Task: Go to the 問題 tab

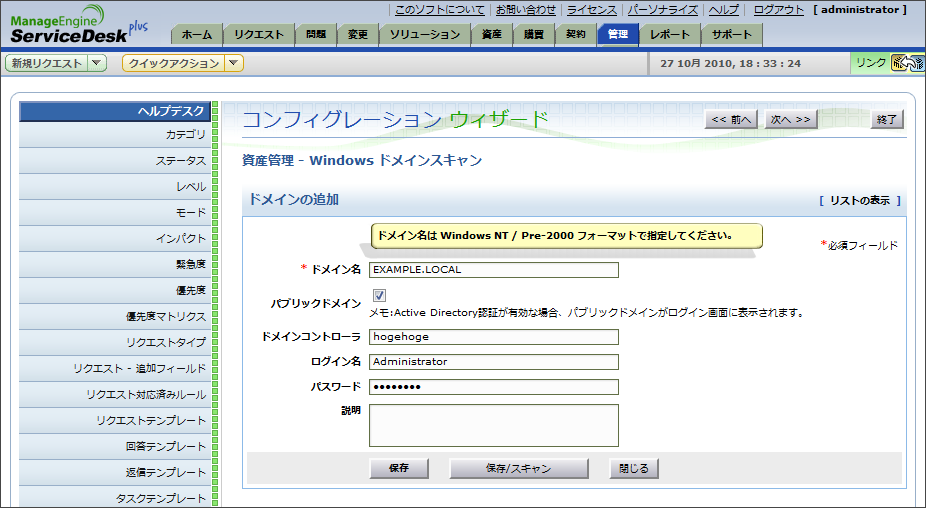Action: coord(316,35)
